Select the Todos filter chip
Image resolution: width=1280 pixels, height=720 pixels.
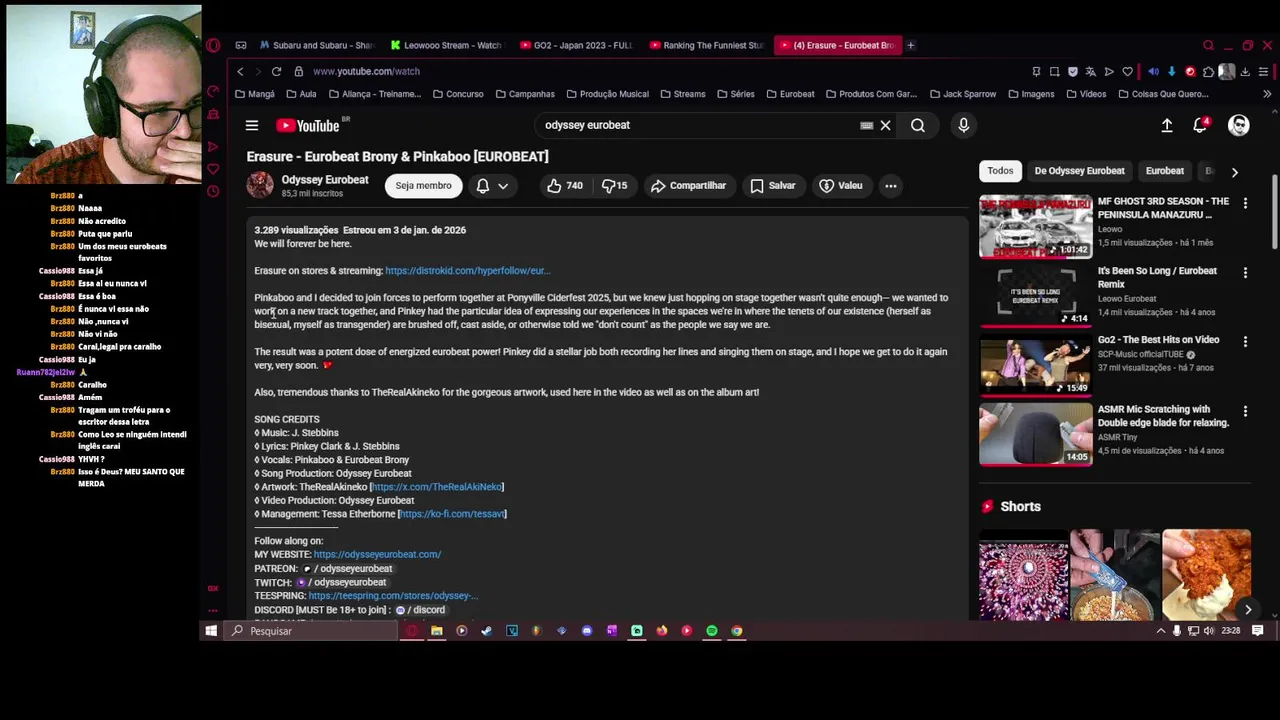tap(1000, 171)
